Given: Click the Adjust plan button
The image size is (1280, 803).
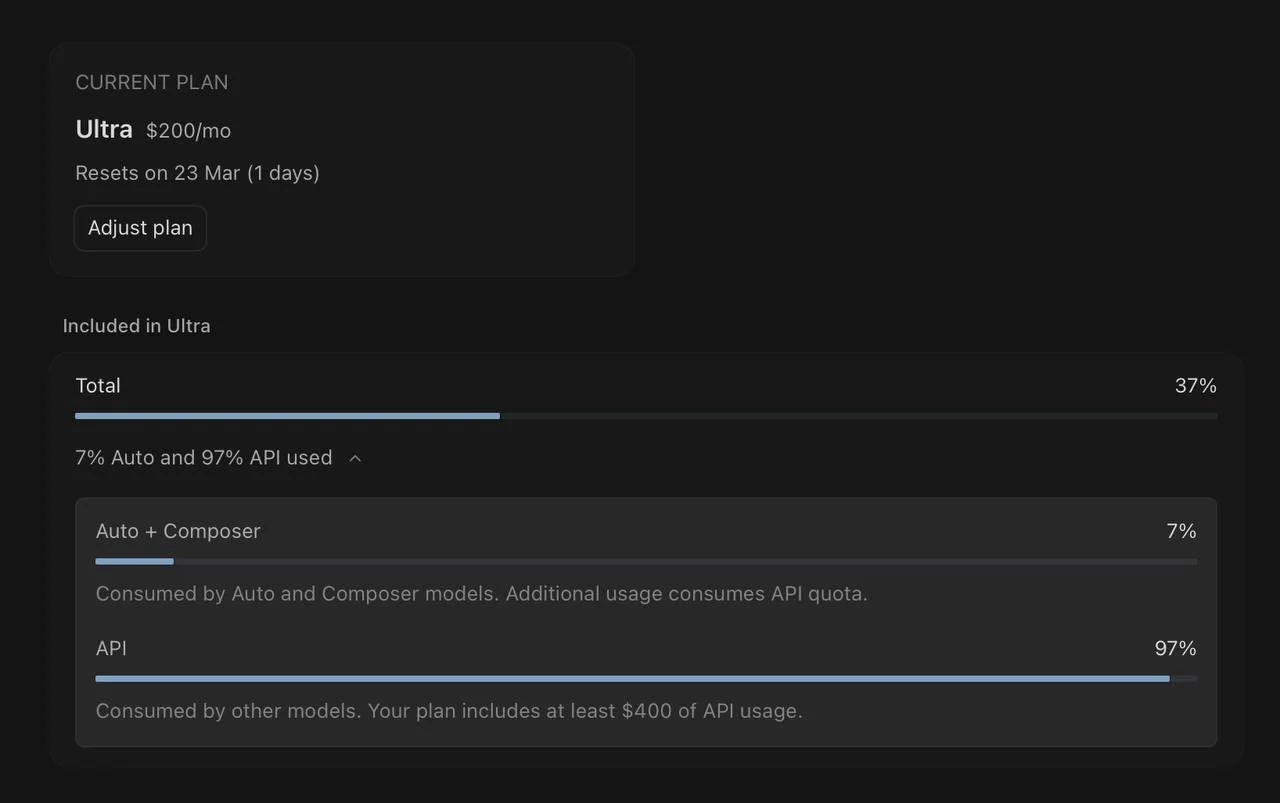Looking at the screenshot, I should [140, 228].
